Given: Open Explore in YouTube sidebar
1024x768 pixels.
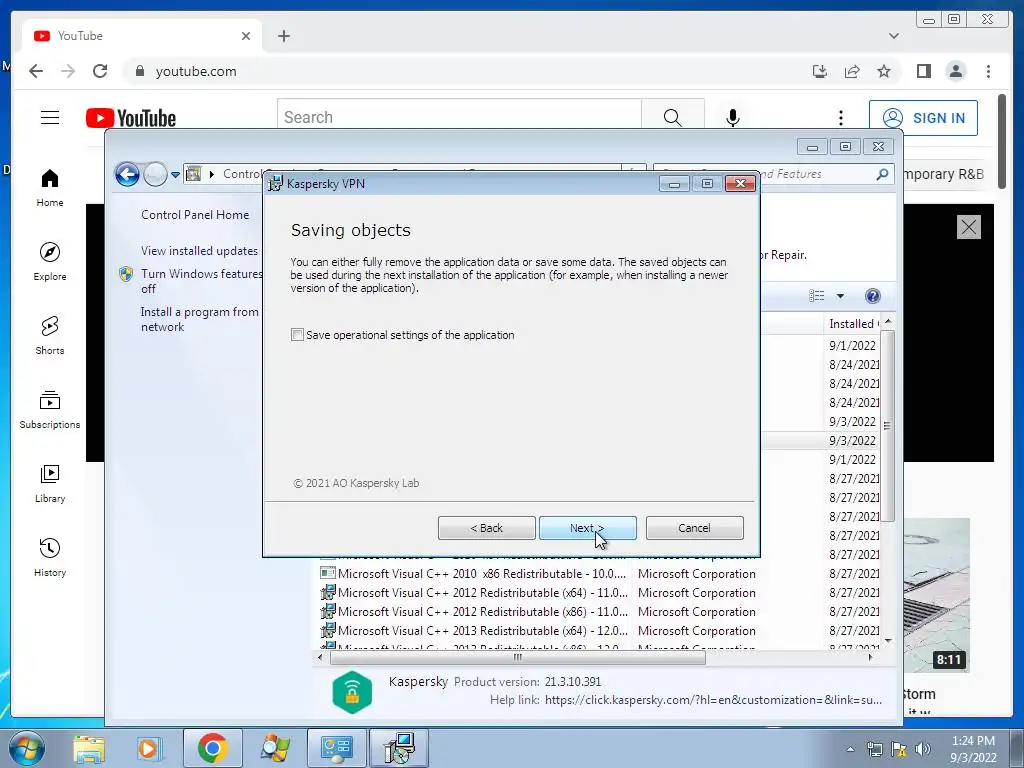Looking at the screenshot, I should click(50, 261).
